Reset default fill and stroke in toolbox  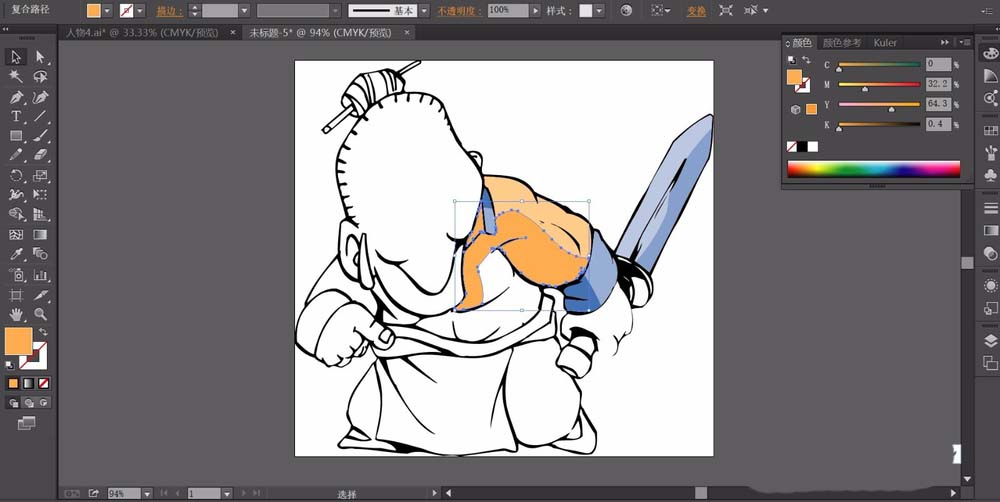(10, 365)
